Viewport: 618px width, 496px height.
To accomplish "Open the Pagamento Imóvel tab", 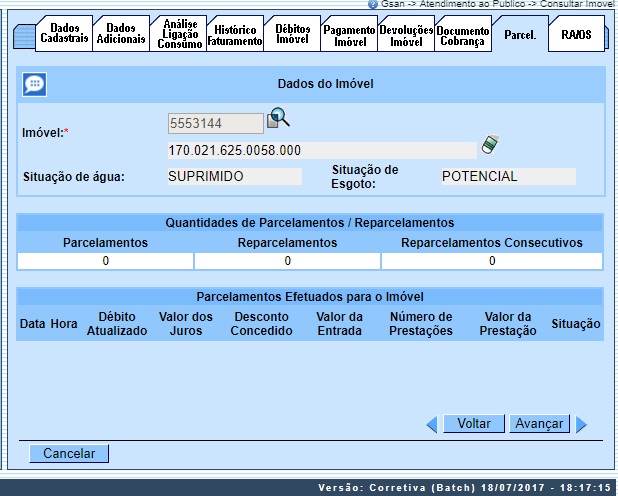I will [349, 35].
